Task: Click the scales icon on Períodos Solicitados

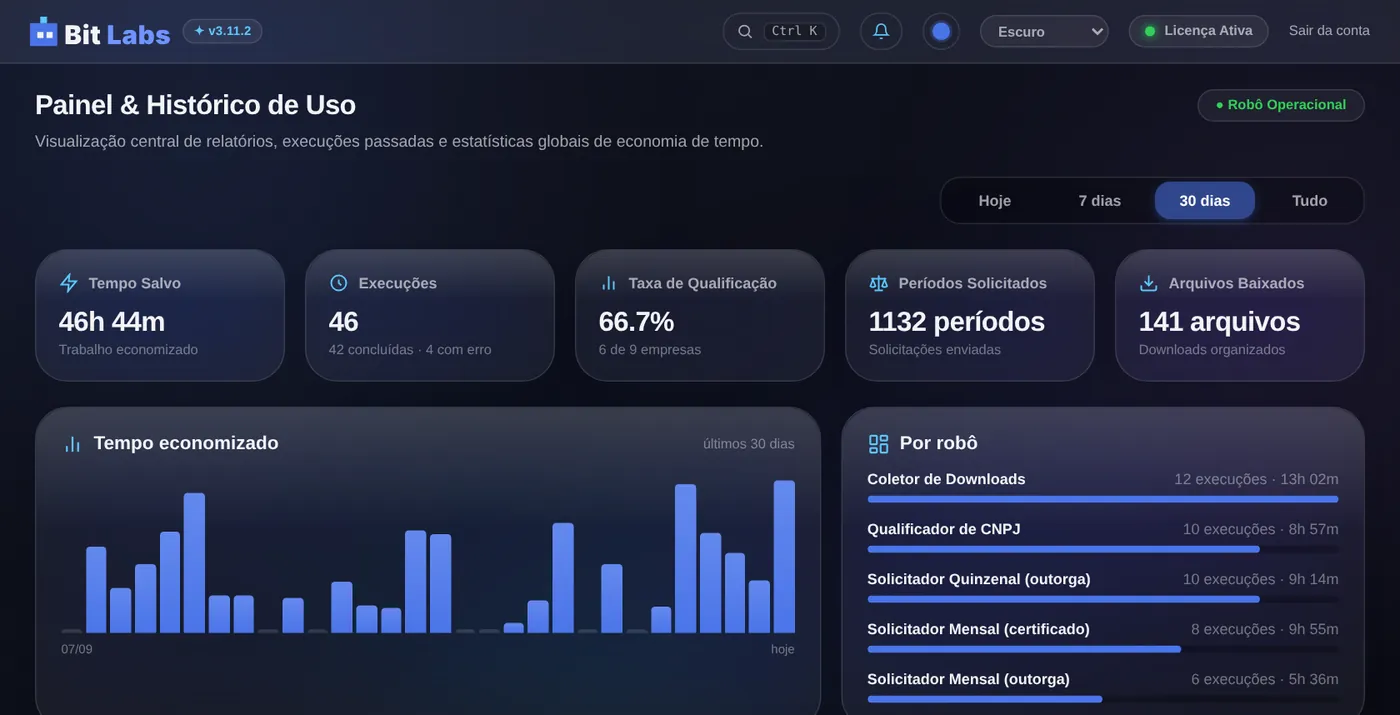Action: [879, 283]
